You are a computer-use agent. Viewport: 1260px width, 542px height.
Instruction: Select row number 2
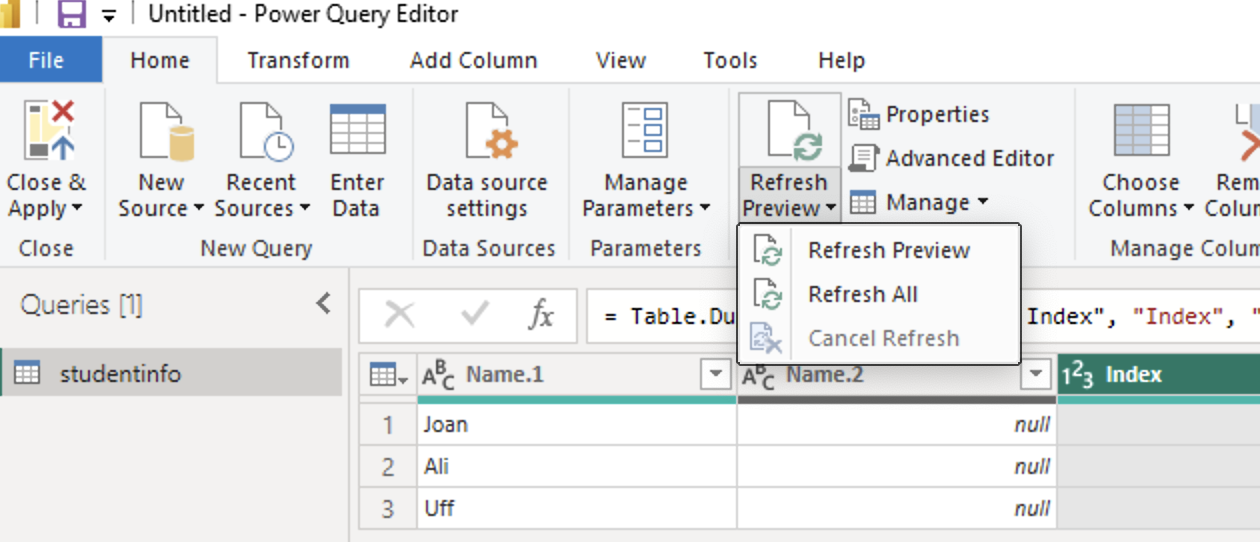point(388,466)
